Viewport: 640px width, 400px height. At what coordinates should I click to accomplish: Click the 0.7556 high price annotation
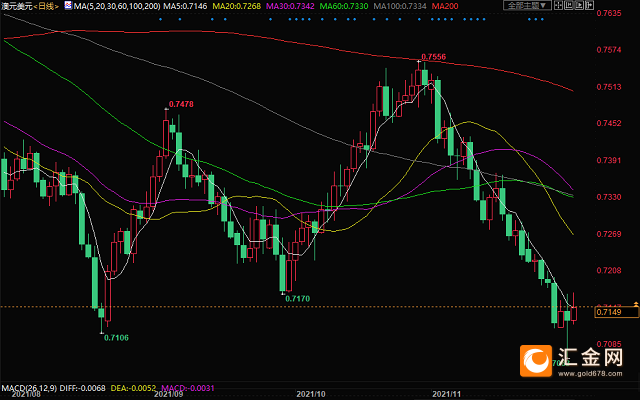click(433, 57)
